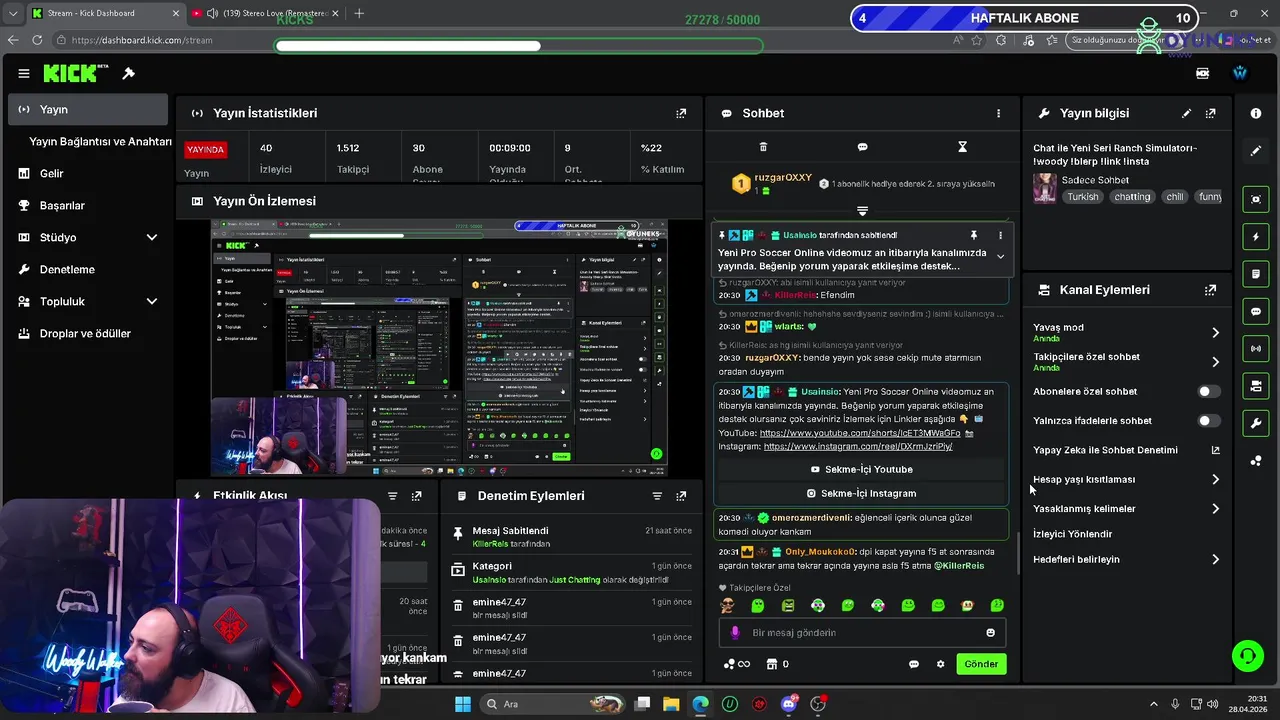1280x720 pixels.
Task: Click the info icon in the right sidebar
Action: point(1256,113)
